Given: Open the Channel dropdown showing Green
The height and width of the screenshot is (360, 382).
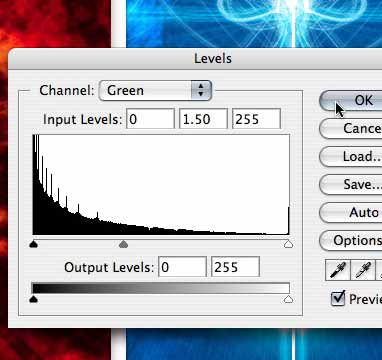Looking at the screenshot, I should (x=155, y=90).
